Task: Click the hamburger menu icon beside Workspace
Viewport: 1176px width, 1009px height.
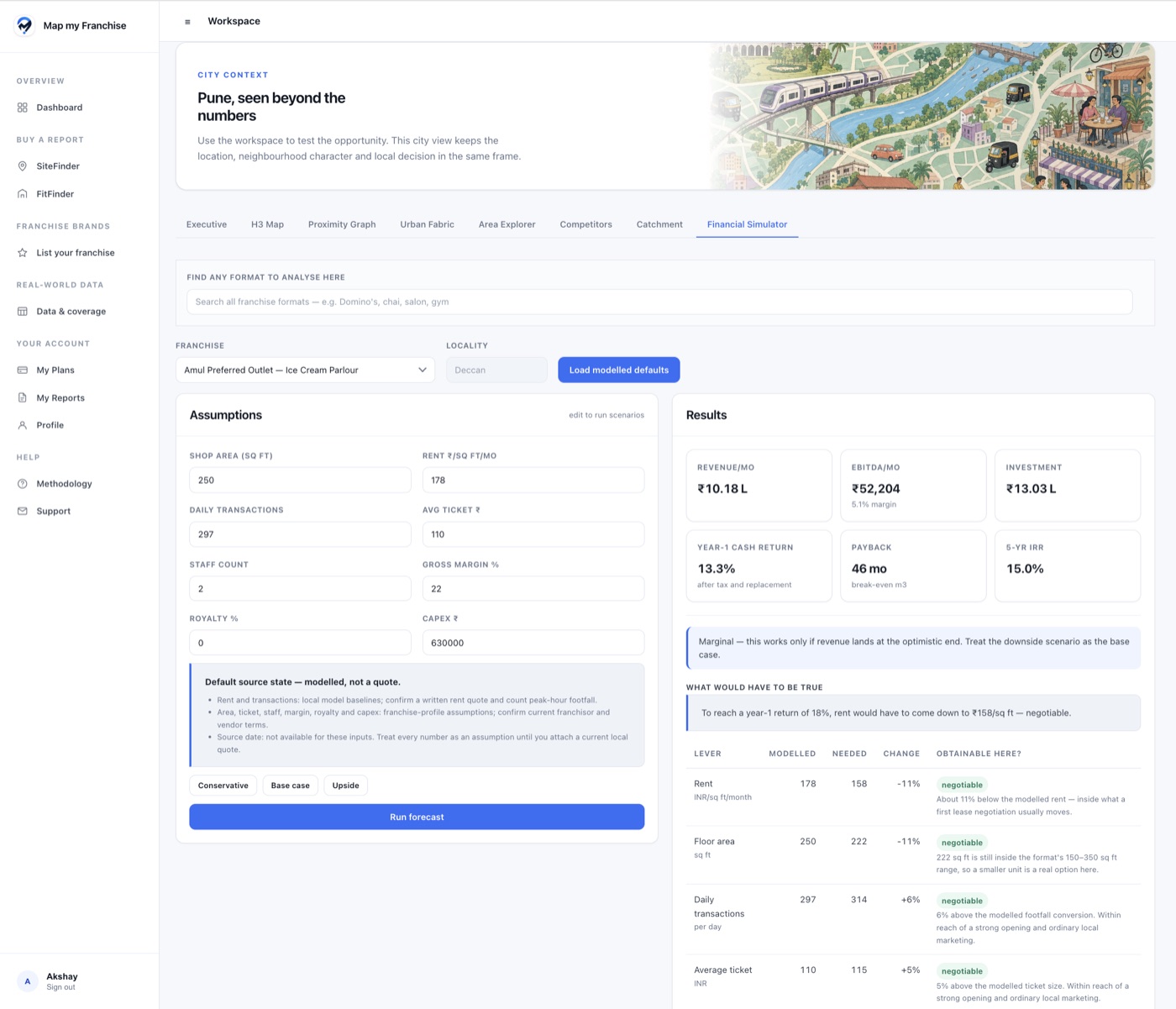Action: [187, 22]
